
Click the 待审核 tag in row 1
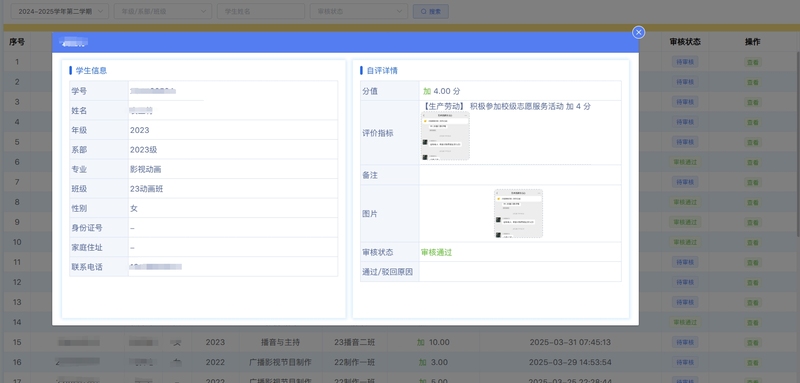tap(685, 62)
